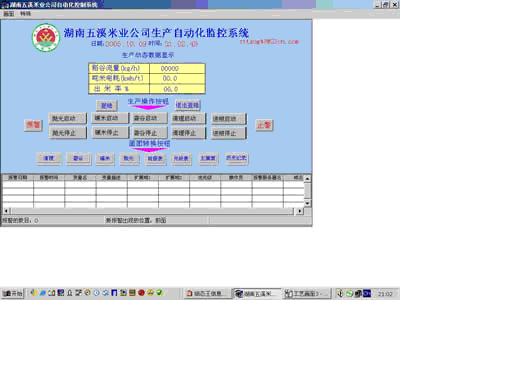Open the 主画面 main screen button

click(x=208, y=158)
